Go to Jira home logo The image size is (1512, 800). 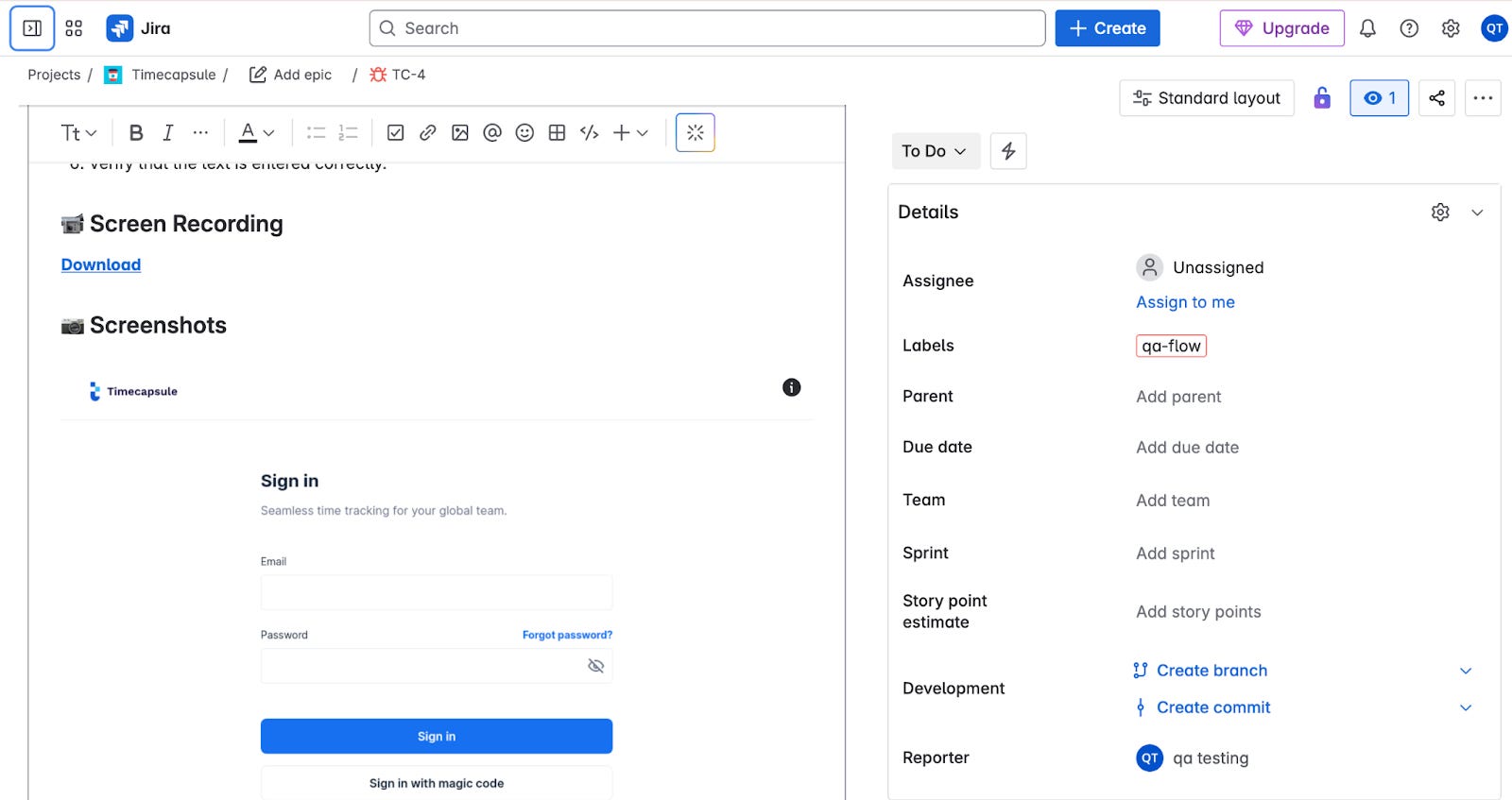coord(139,28)
